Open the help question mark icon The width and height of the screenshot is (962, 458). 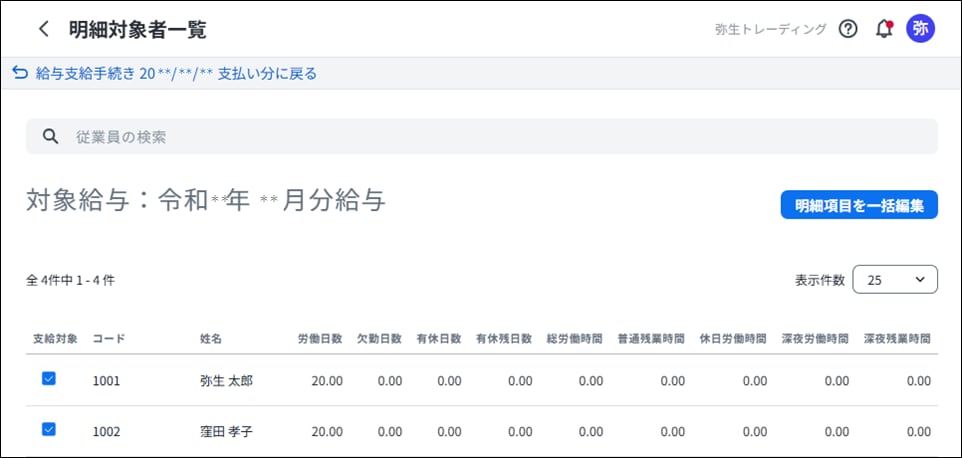[x=848, y=29]
